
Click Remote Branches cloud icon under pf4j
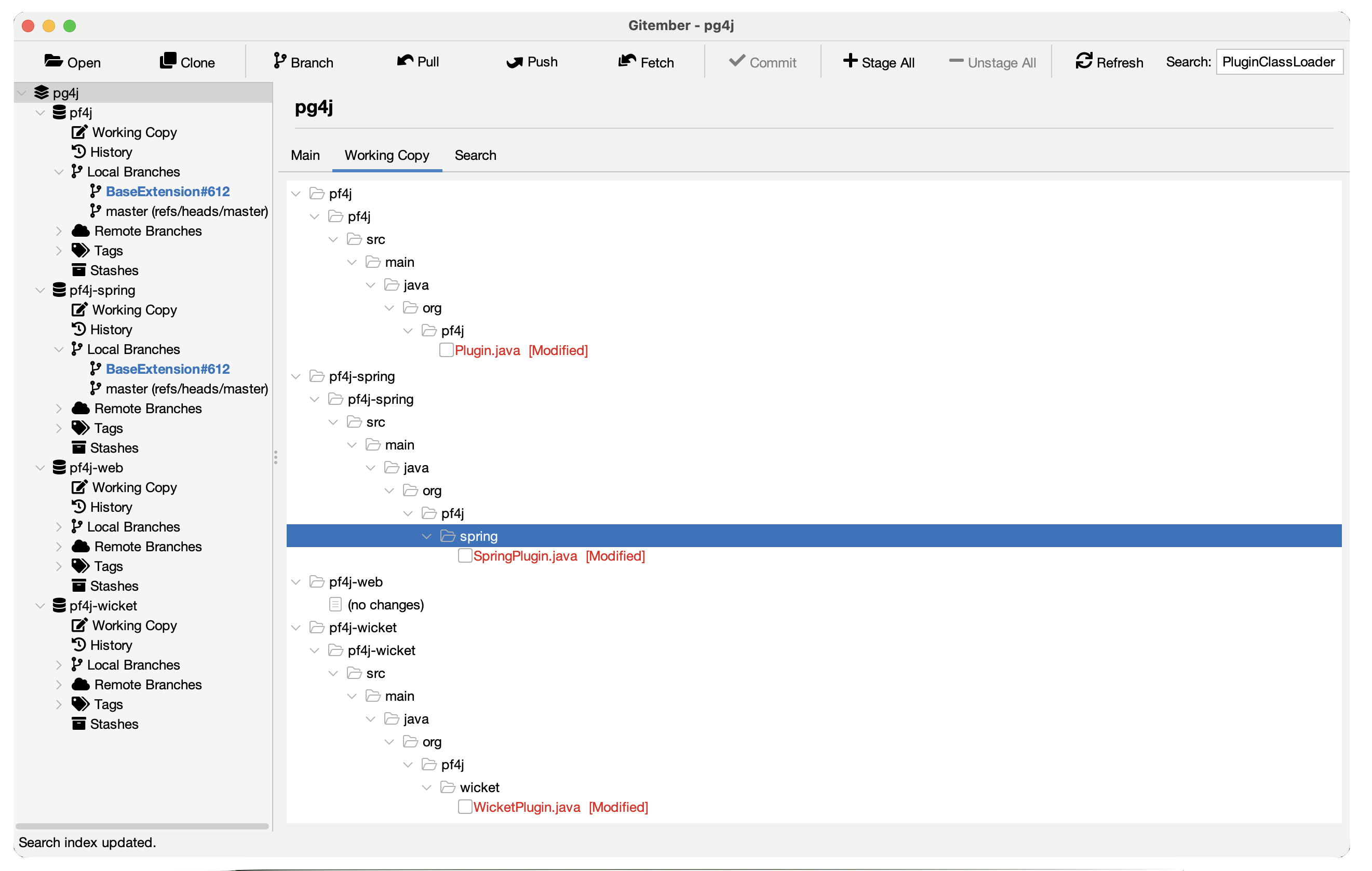81,230
